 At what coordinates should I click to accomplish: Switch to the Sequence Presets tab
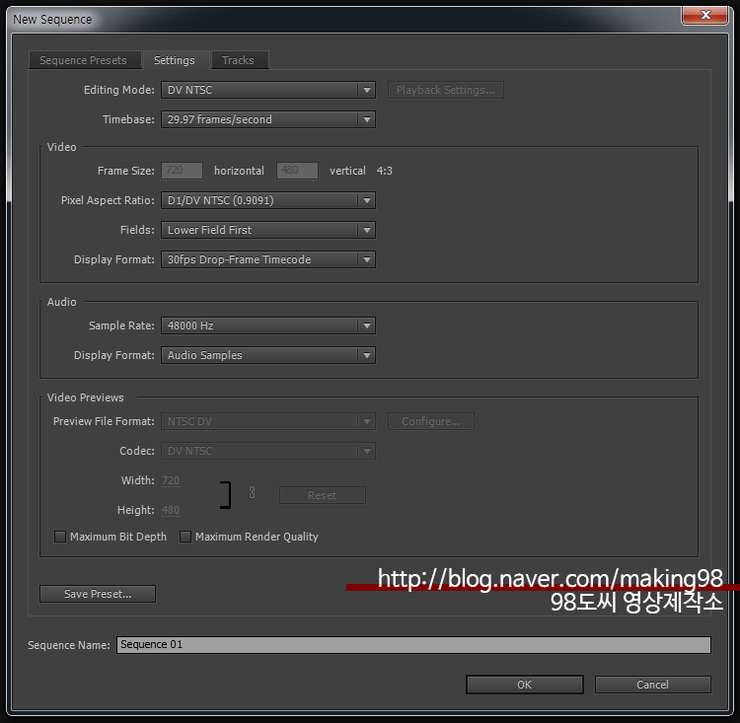[84, 60]
